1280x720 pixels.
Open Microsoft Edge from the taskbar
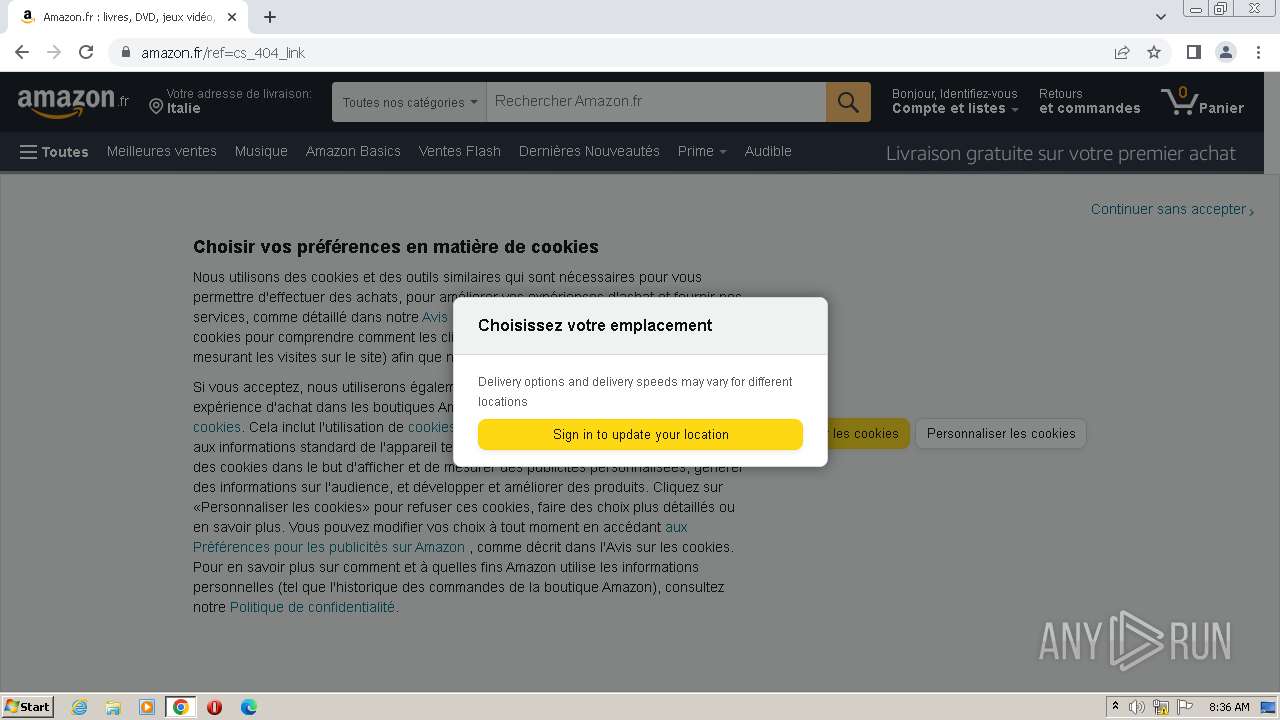[x=249, y=707]
